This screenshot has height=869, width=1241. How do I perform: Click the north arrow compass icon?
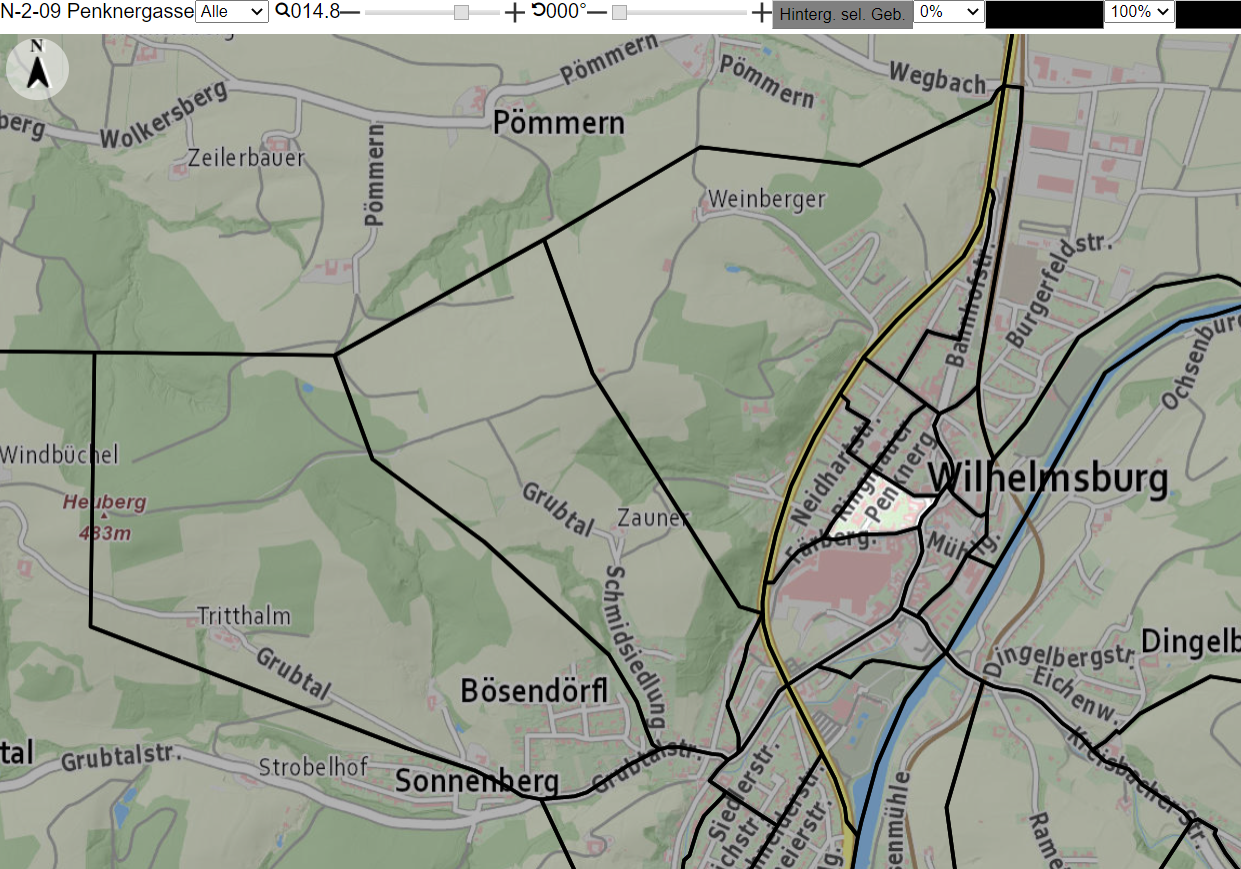point(37,69)
